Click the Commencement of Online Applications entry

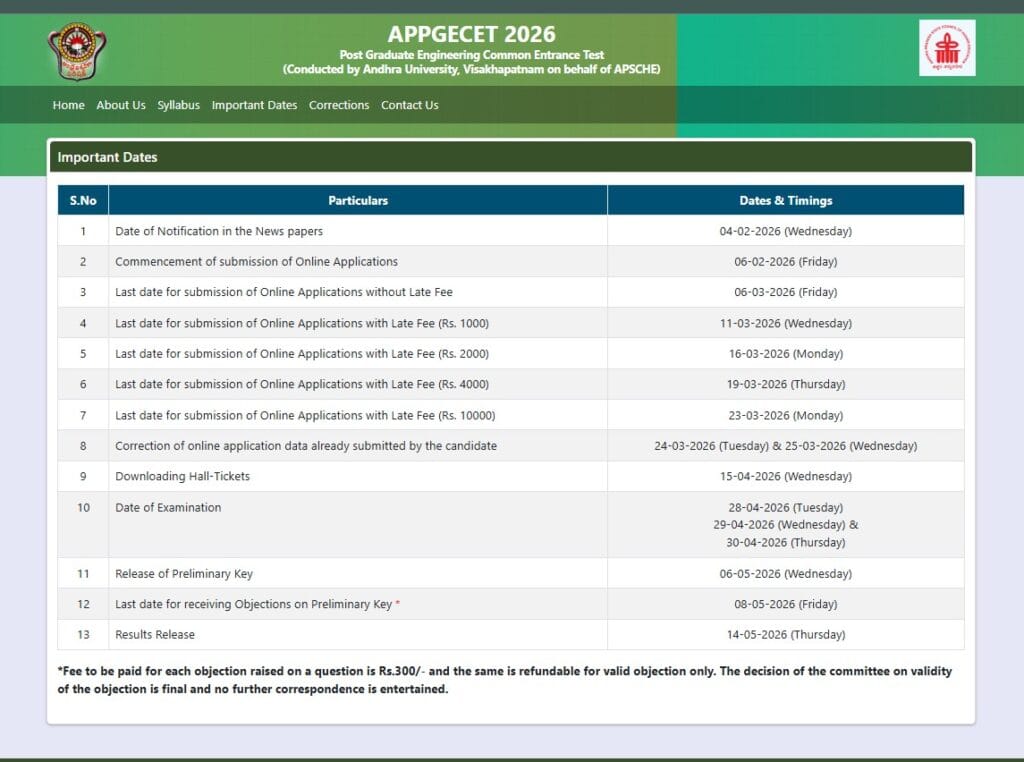click(255, 262)
